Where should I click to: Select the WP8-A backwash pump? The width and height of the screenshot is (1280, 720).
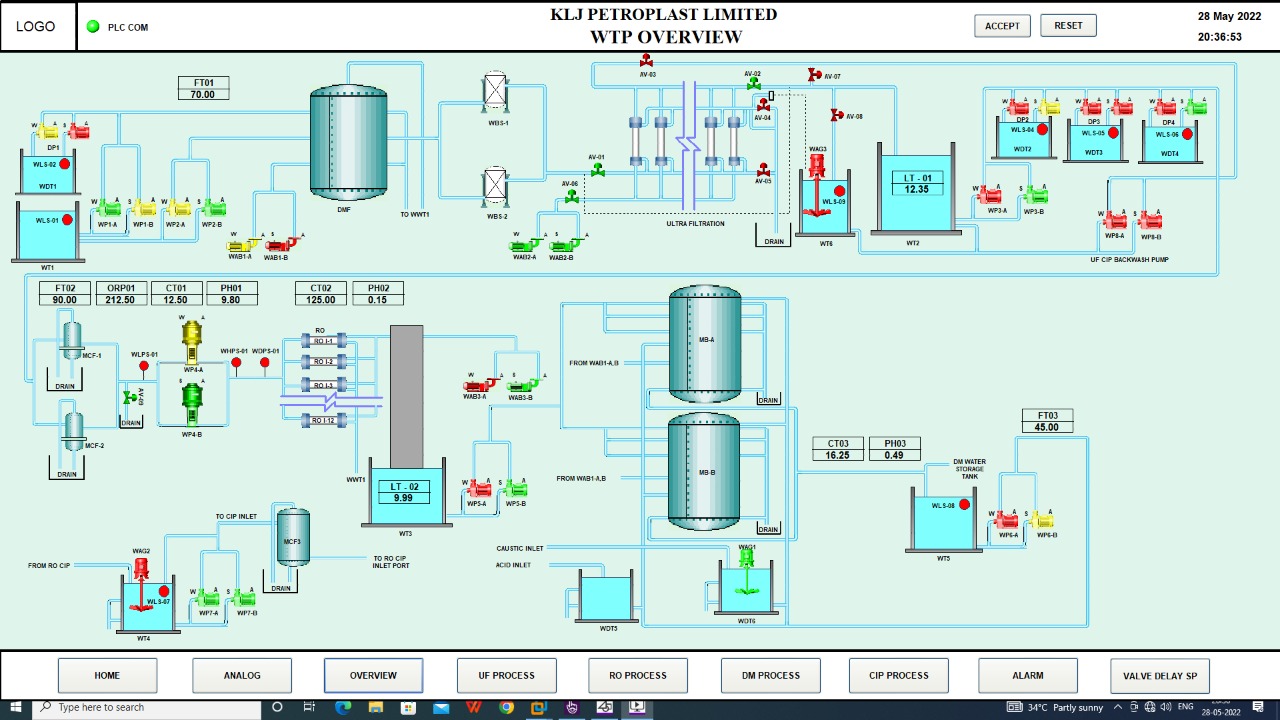coord(1114,220)
